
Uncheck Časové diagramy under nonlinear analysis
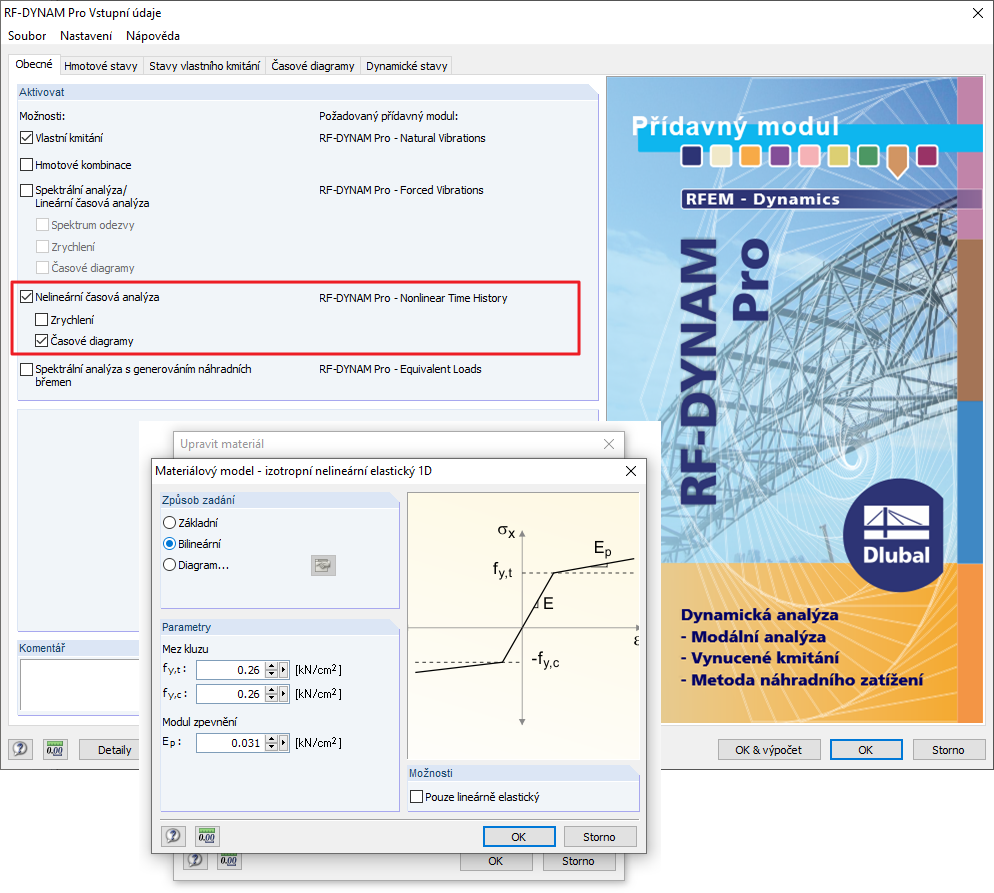tap(42, 341)
